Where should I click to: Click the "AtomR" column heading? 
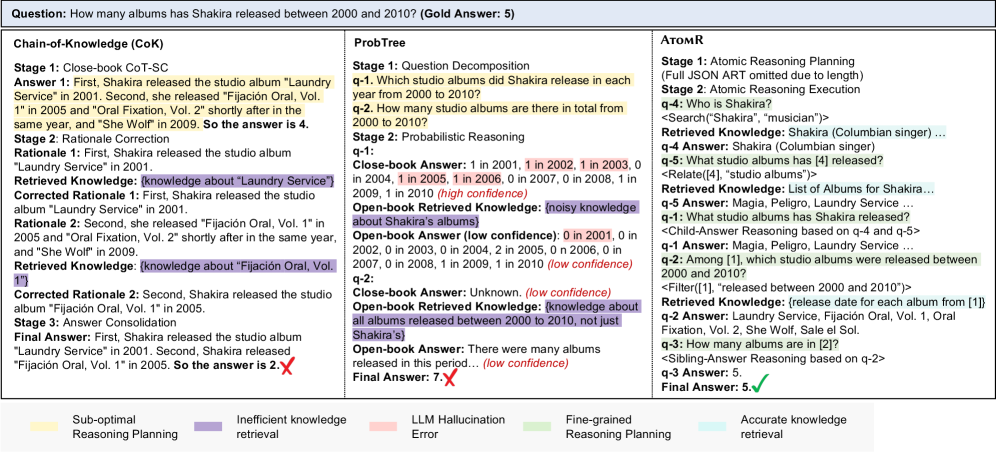[680, 40]
